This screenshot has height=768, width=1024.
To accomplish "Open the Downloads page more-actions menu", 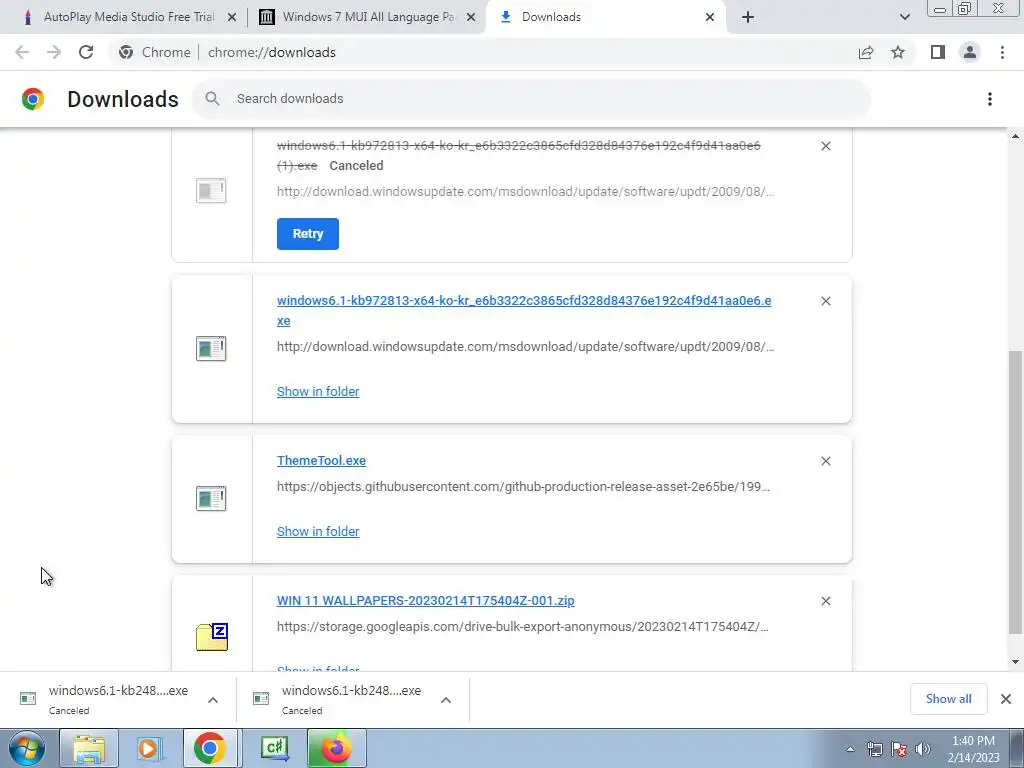I will pos(989,99).
